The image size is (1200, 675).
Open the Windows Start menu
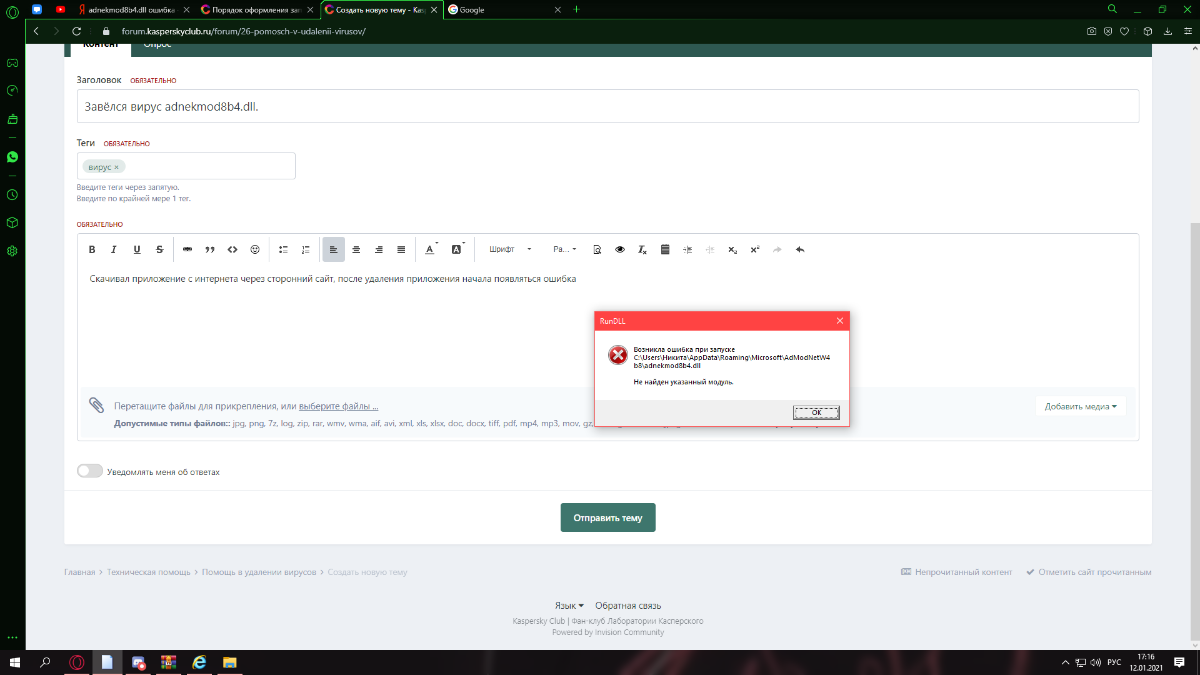click(14, 662)
